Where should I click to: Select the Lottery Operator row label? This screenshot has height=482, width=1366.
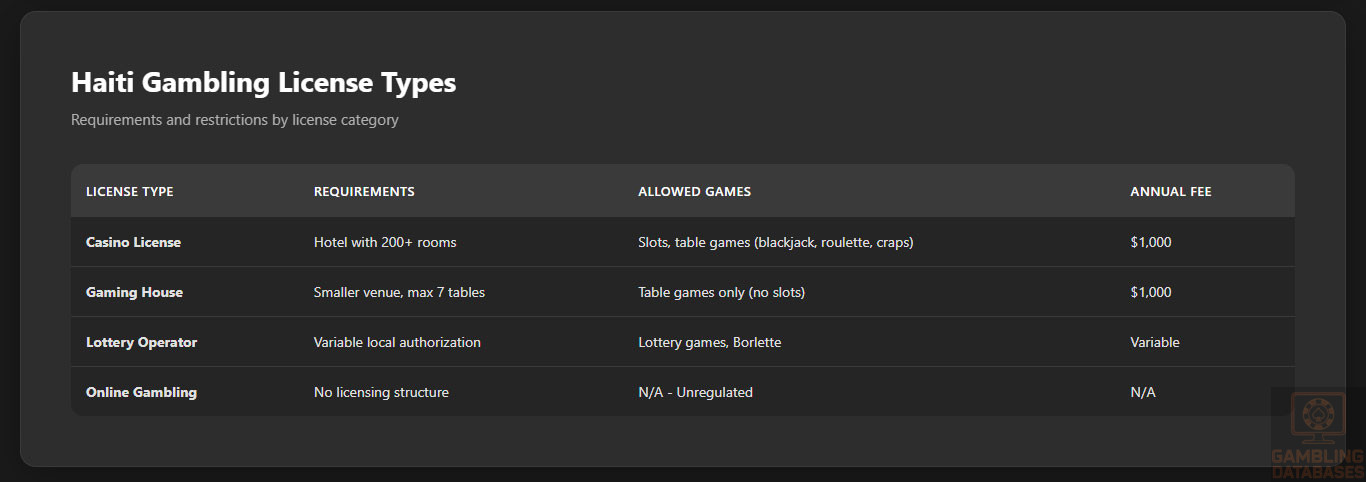point(141,342)
